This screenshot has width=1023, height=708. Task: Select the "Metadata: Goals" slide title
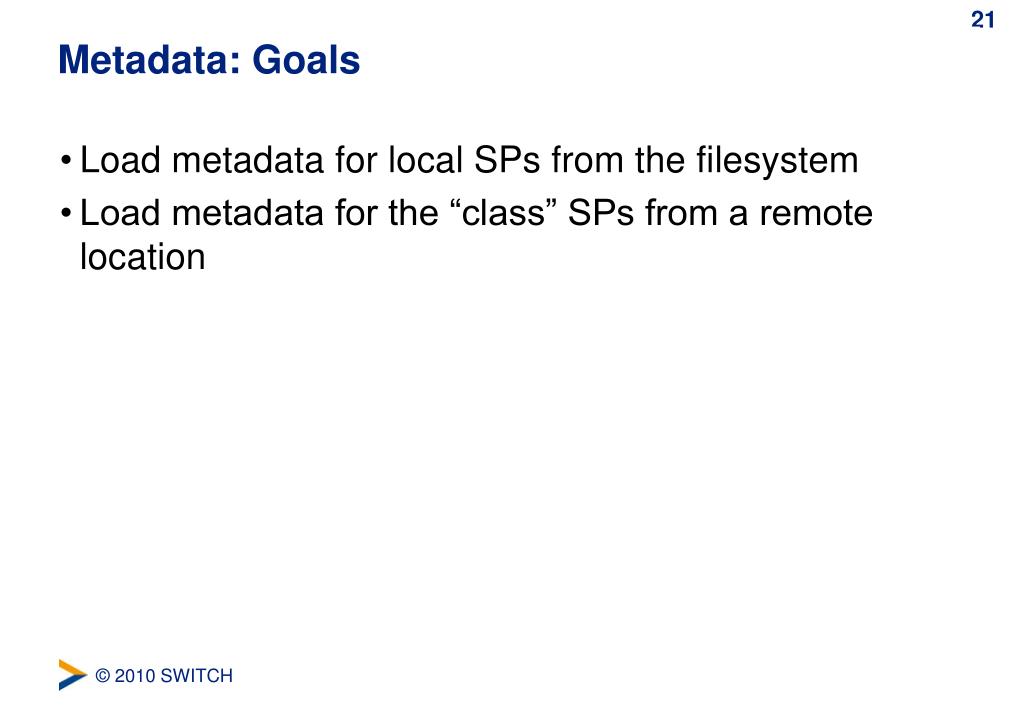pos(209,60)
